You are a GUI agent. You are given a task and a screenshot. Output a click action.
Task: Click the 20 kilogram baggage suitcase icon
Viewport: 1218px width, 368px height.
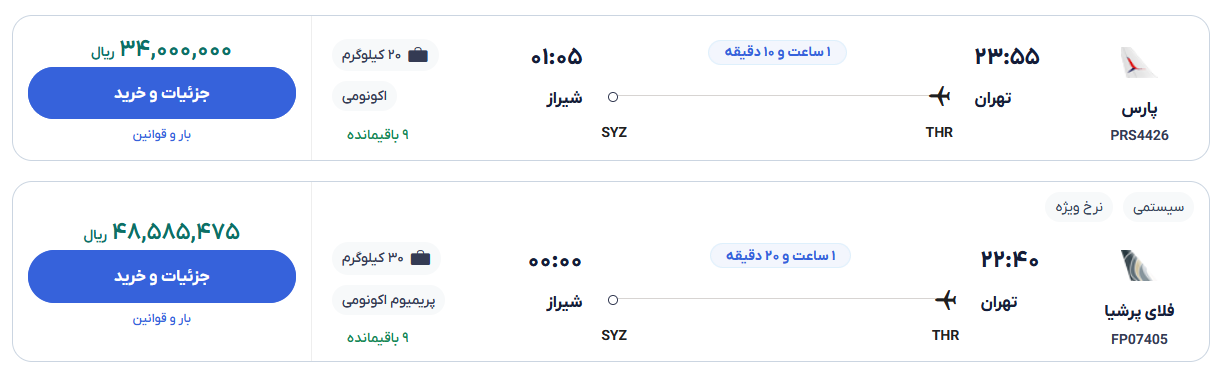[x=418, y=55]
